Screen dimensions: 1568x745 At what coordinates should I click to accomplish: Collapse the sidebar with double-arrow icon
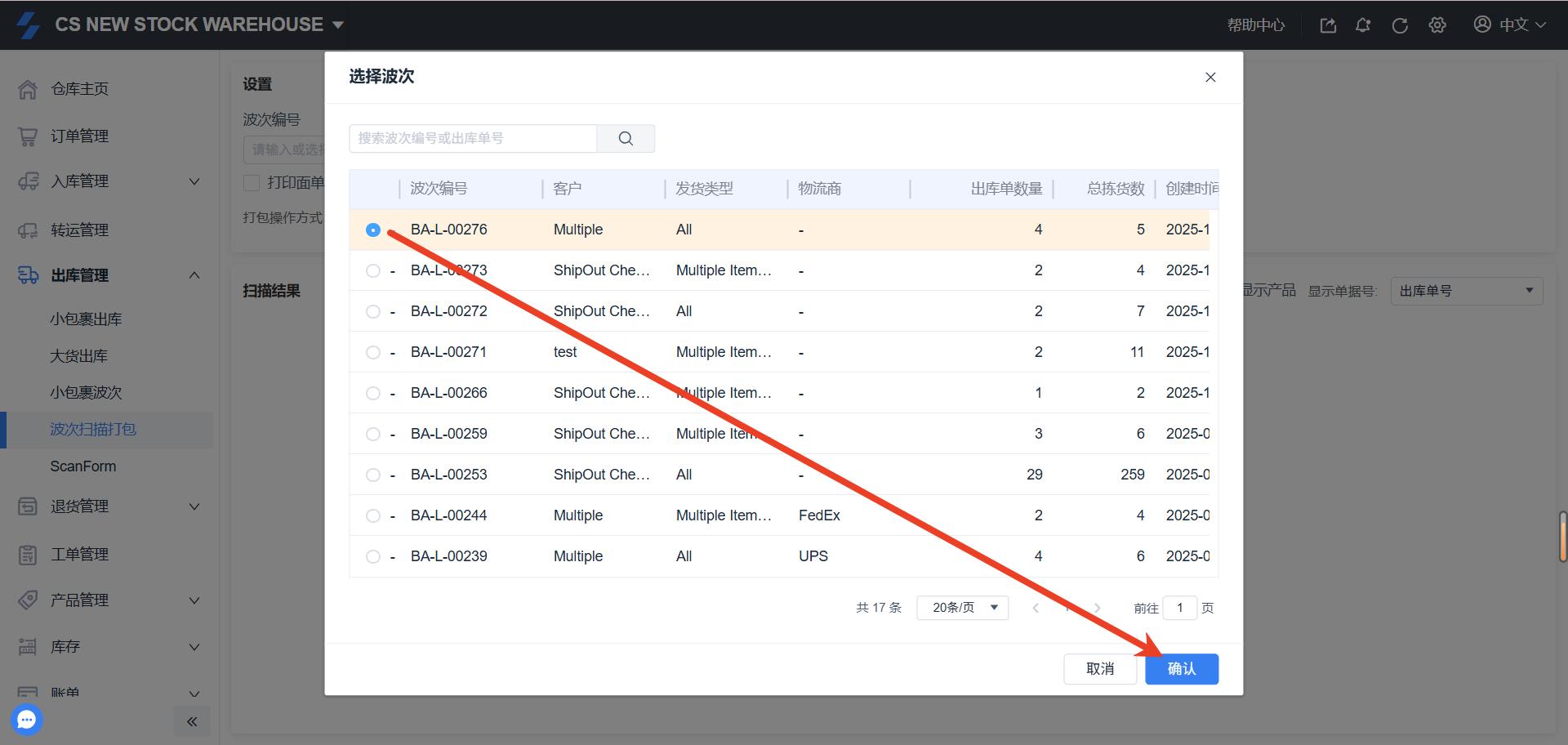pyautogui.click(x=192, y=721)
